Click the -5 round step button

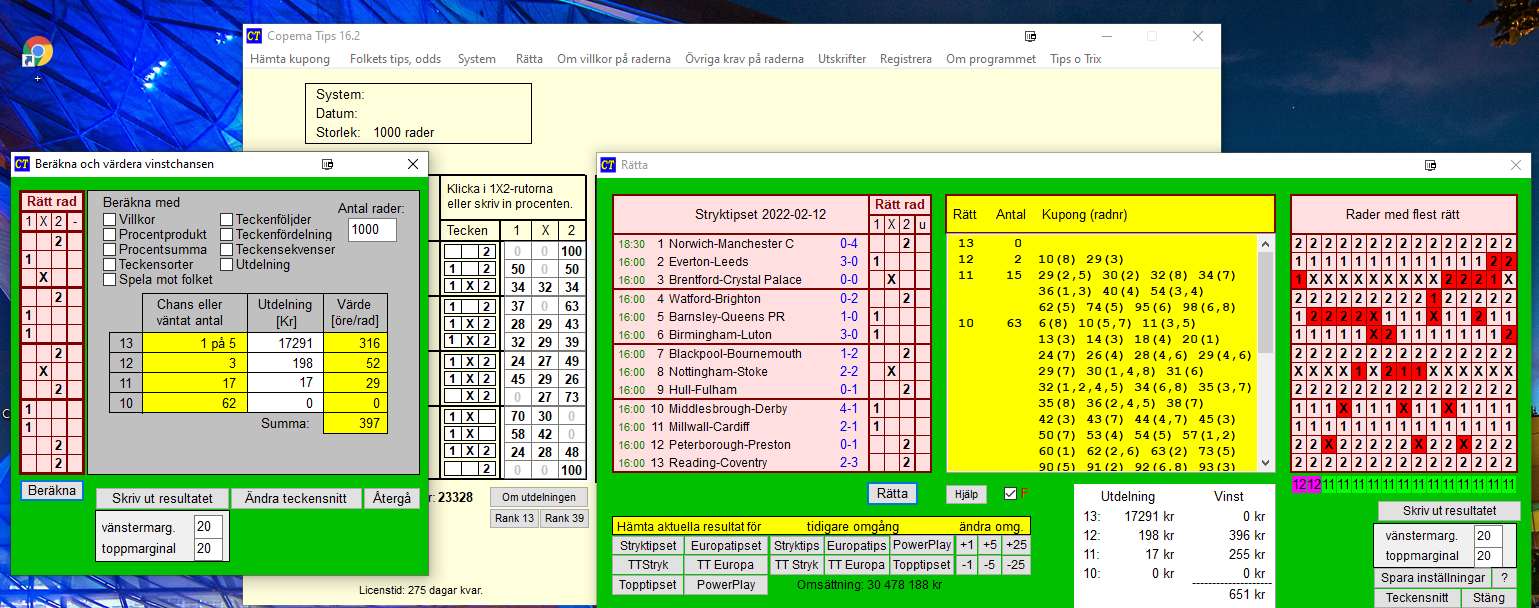990,565
